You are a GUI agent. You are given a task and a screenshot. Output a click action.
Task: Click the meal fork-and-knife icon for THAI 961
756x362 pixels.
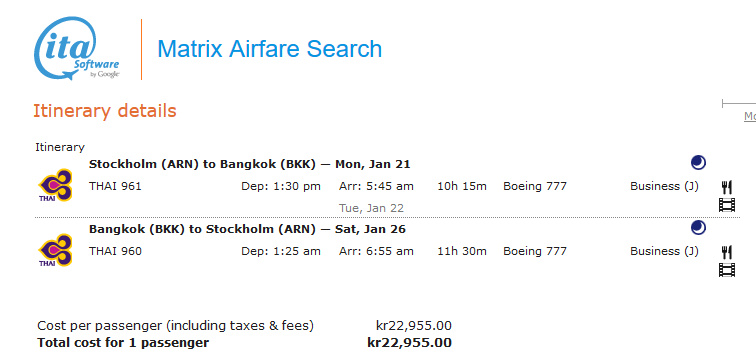[727, 187]
